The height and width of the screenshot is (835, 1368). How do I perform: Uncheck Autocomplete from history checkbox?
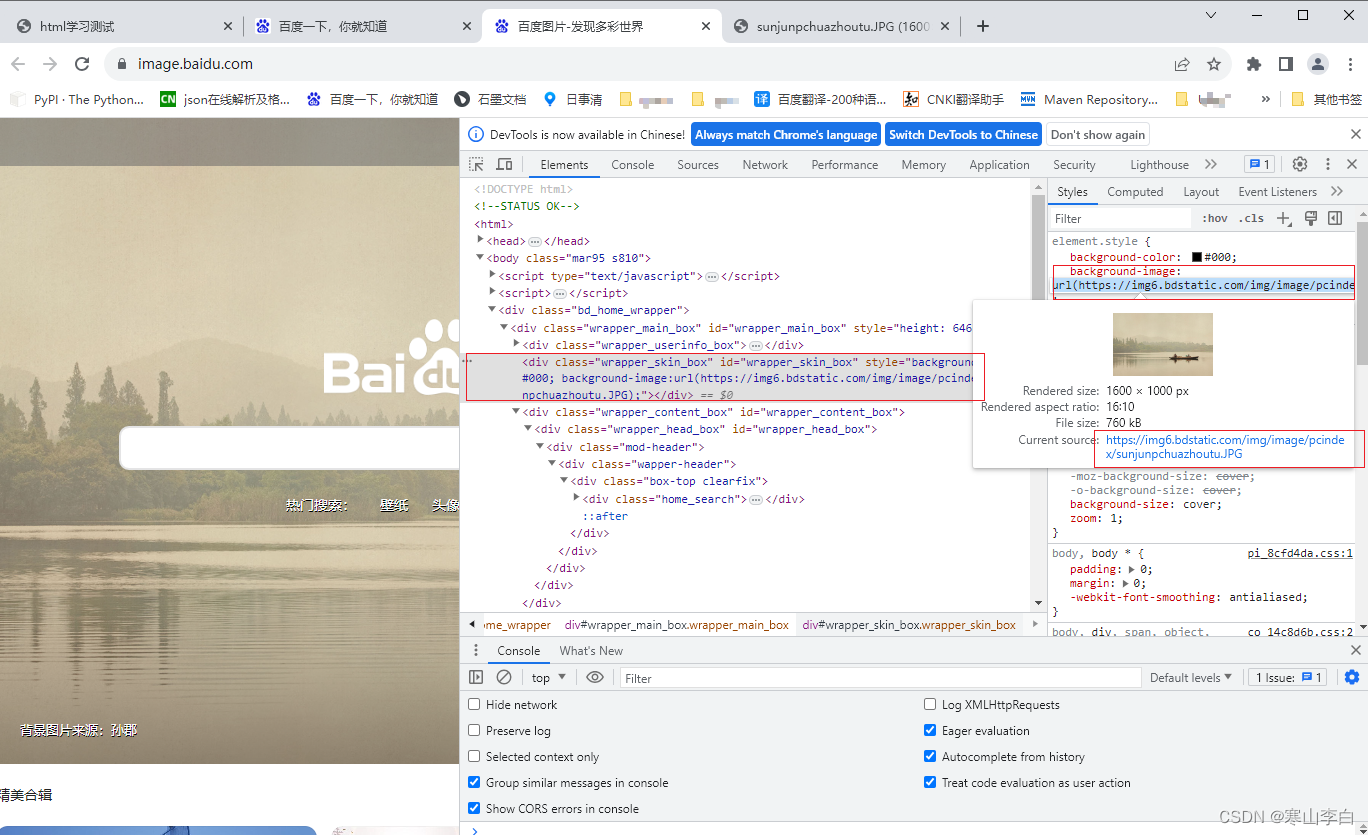[930, 756]
